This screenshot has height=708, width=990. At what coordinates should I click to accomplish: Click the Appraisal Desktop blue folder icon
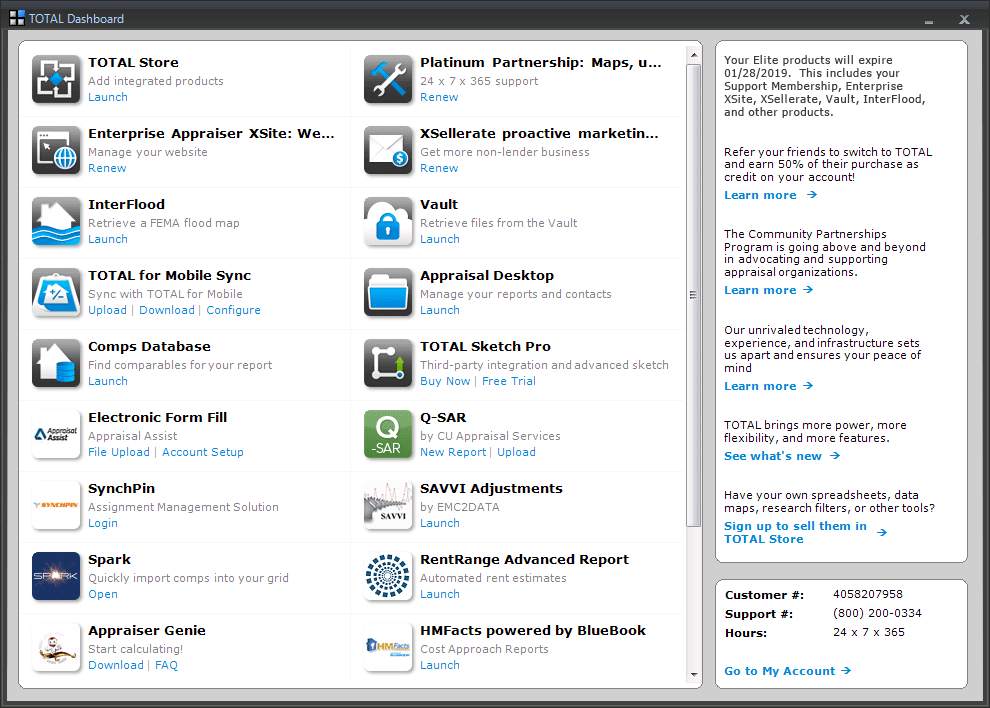coord(388,292)
